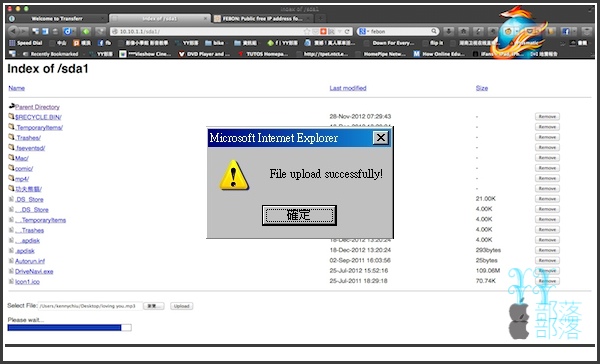
Task: Confirm the dialog with the 確定 button
Action: [x=299, y=215]
